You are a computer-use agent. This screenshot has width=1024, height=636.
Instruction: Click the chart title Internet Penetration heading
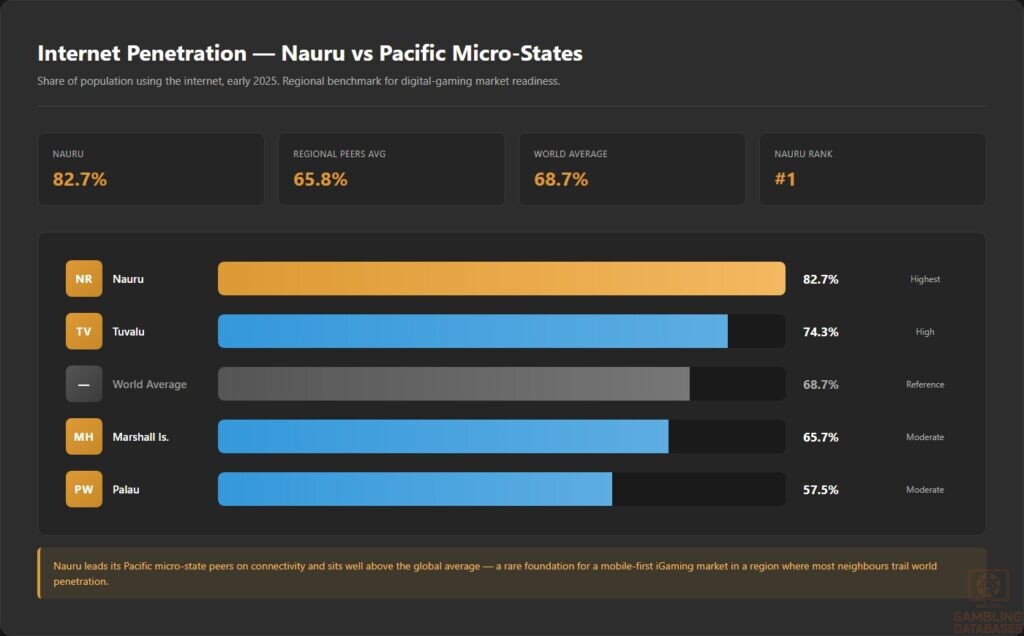click(x=310, y=53)
